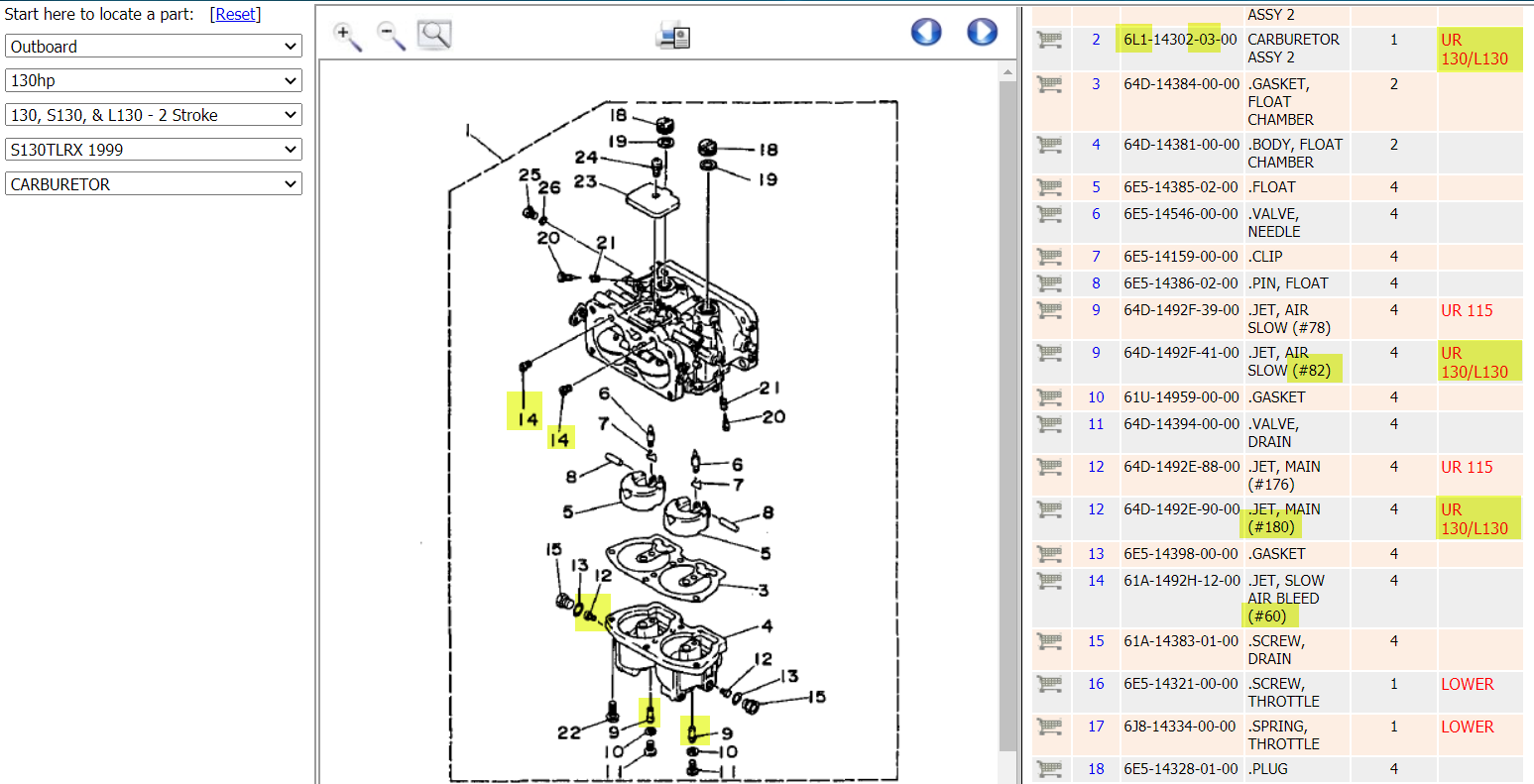The height and width of the screenshot is (784, 1534).
Task: Add clip 6E5-14159-00-00 to cart
Action: (1049, 256)
